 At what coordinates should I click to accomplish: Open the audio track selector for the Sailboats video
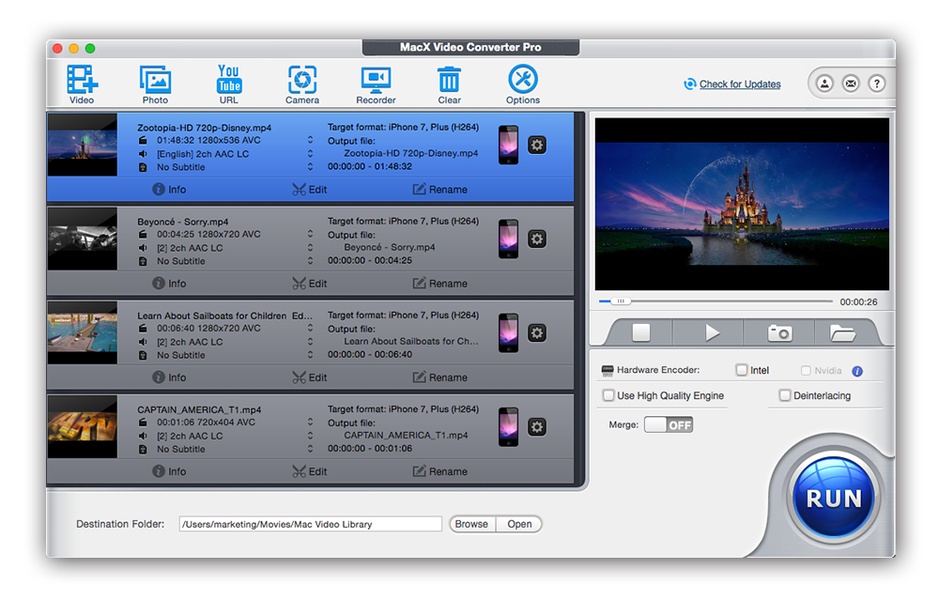(310, 342)
